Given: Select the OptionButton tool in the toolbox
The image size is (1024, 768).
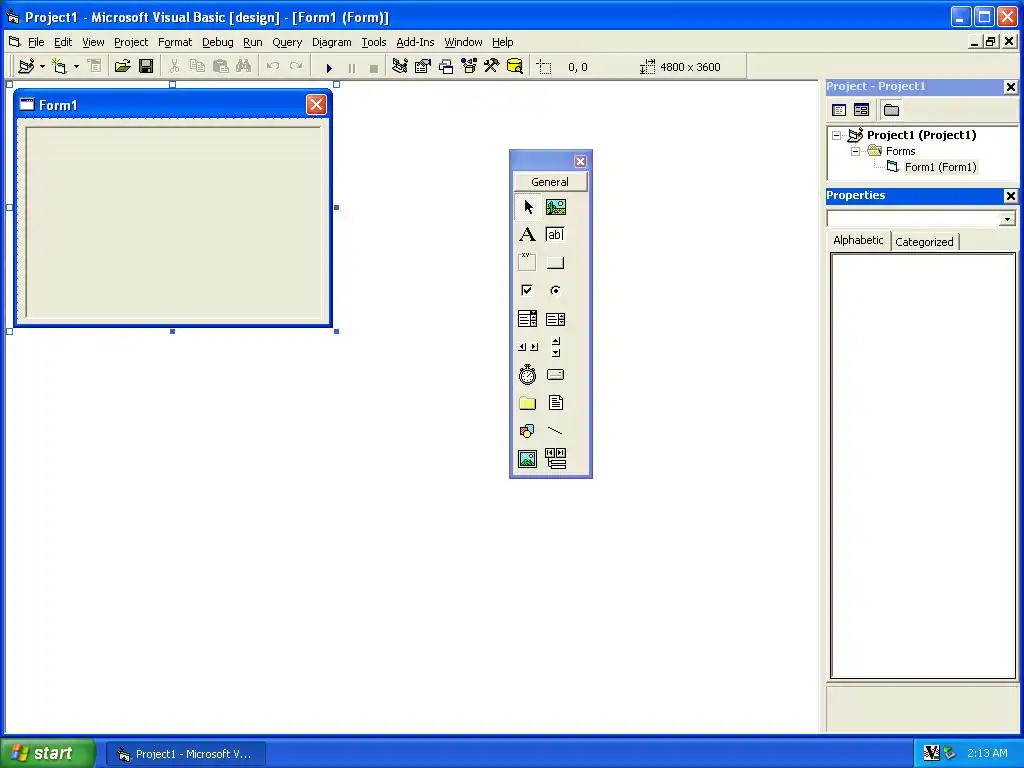Looking at the screenshot, I should tap(556, 291).
